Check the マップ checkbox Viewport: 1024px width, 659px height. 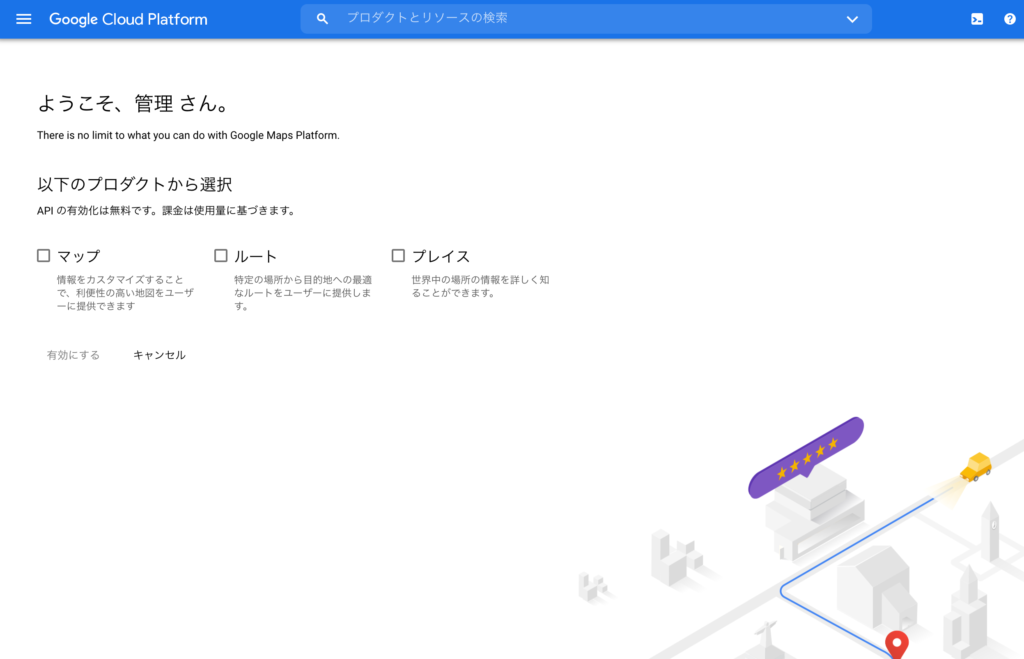pos(44,255)
